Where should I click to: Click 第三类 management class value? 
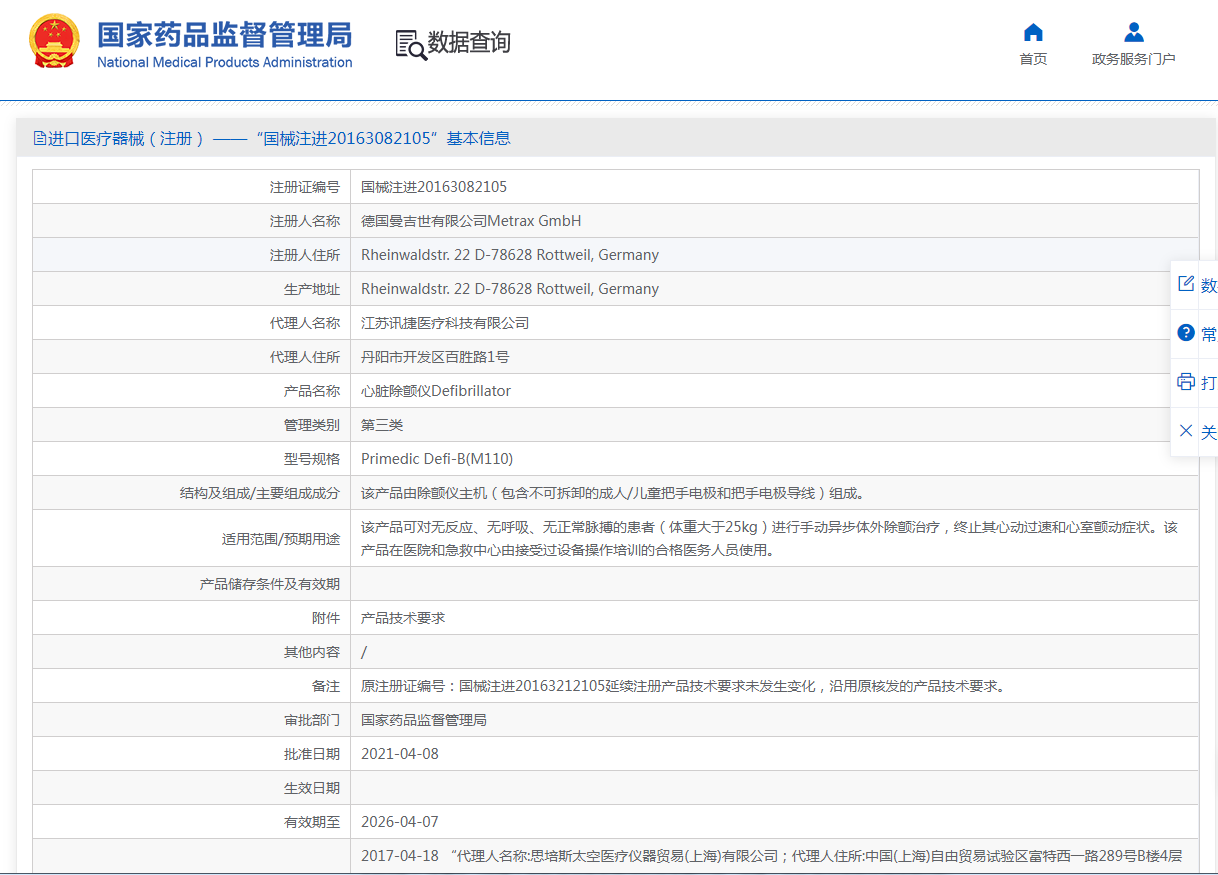click(x=382, y=425)
